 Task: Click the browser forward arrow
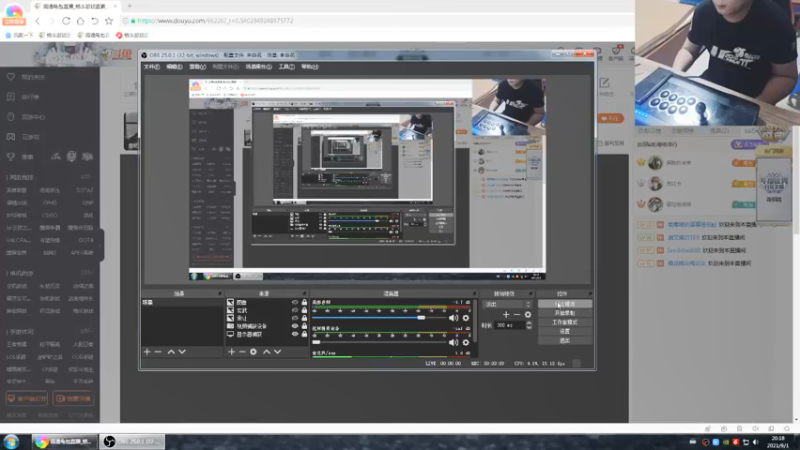(x=52, y=21)
